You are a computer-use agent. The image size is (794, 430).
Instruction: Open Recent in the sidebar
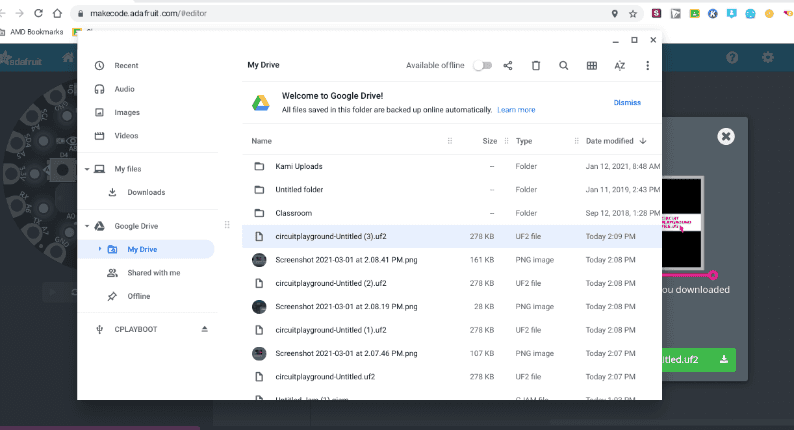pos(126,65)
